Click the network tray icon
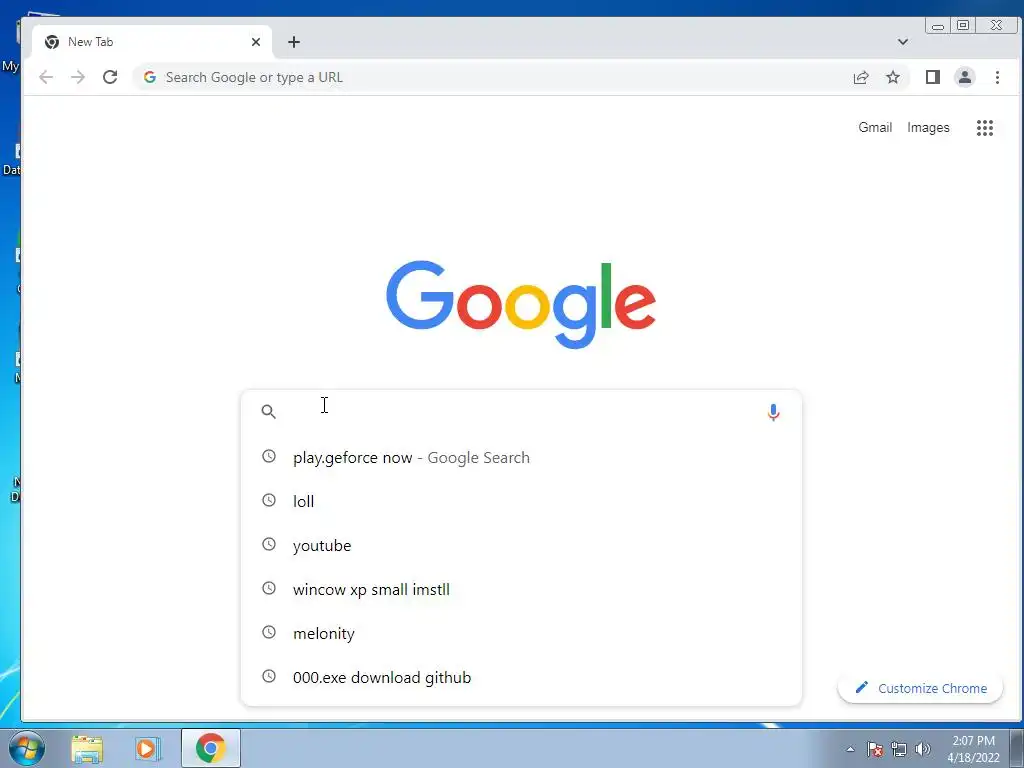 pos(899,749)
